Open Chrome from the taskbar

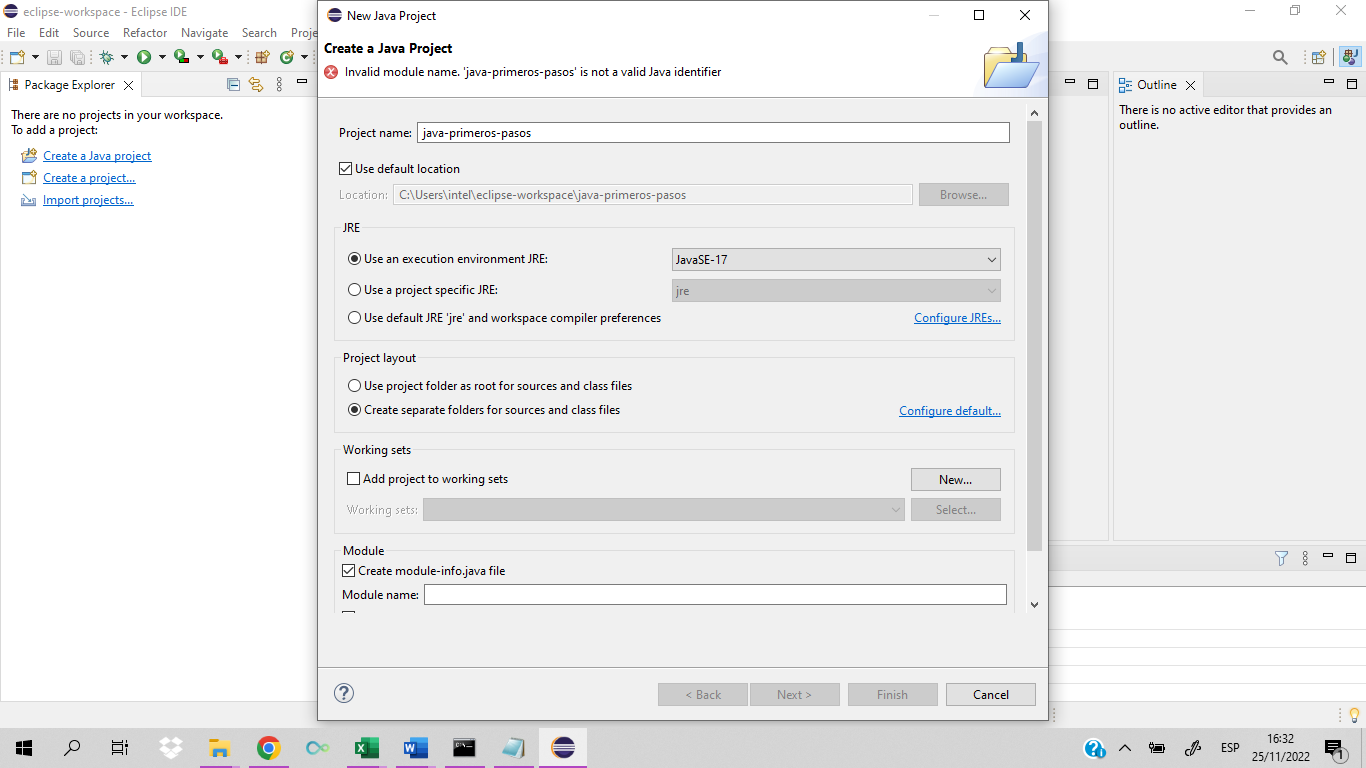coord(268,747)
